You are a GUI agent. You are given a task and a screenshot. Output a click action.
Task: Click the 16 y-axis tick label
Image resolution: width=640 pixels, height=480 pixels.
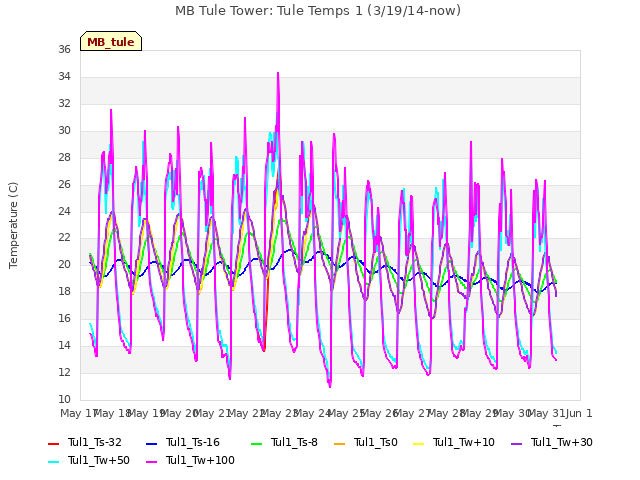pyautogui.click(x=64, y=318)
